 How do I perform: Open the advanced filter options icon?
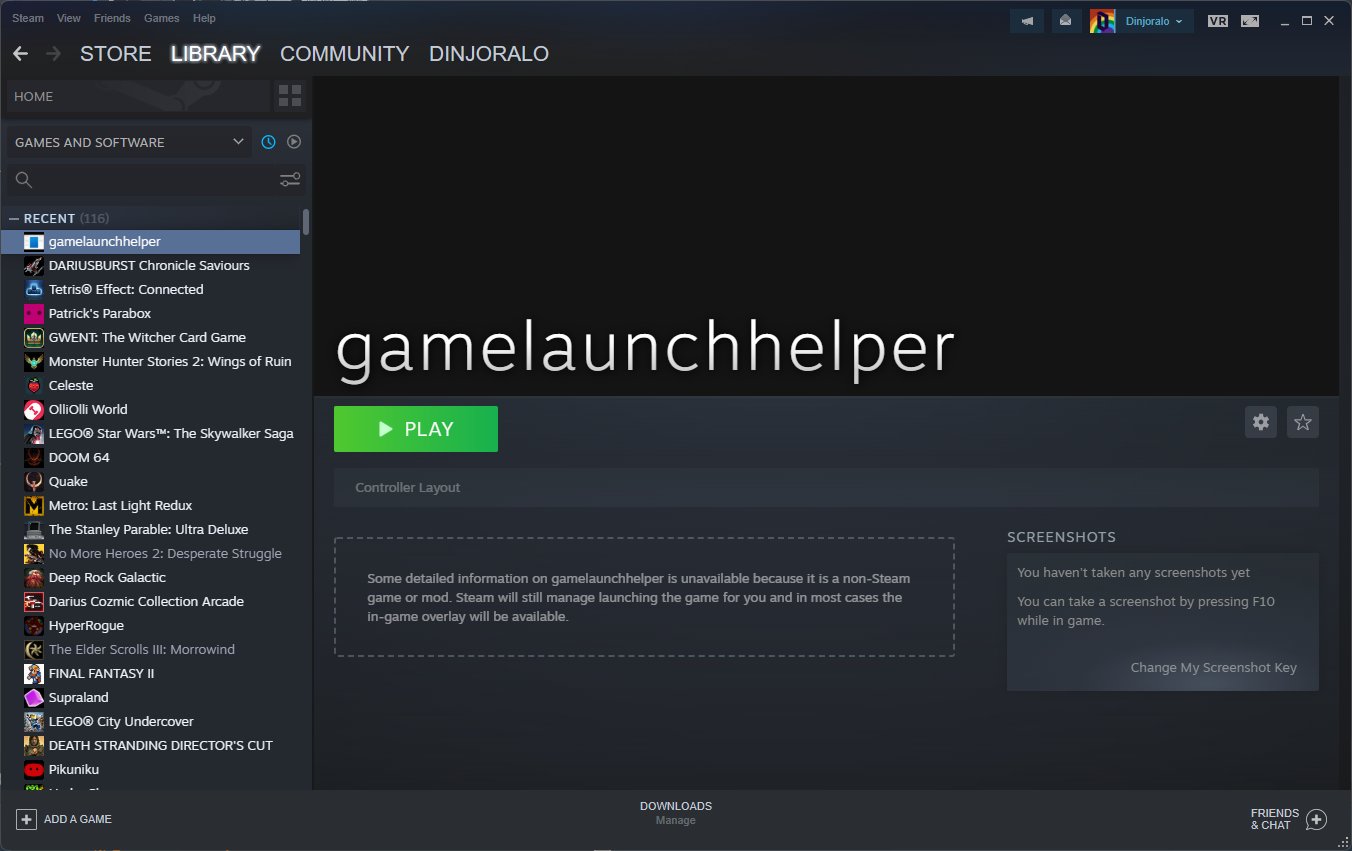(x=290, y=180)
